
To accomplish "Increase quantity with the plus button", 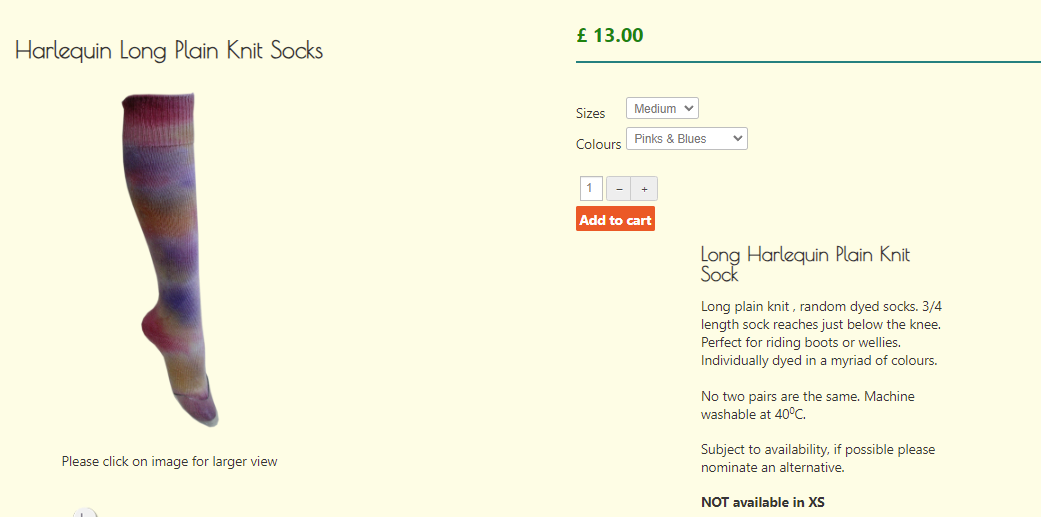I will pyautogui.click(x=644, y=189).
